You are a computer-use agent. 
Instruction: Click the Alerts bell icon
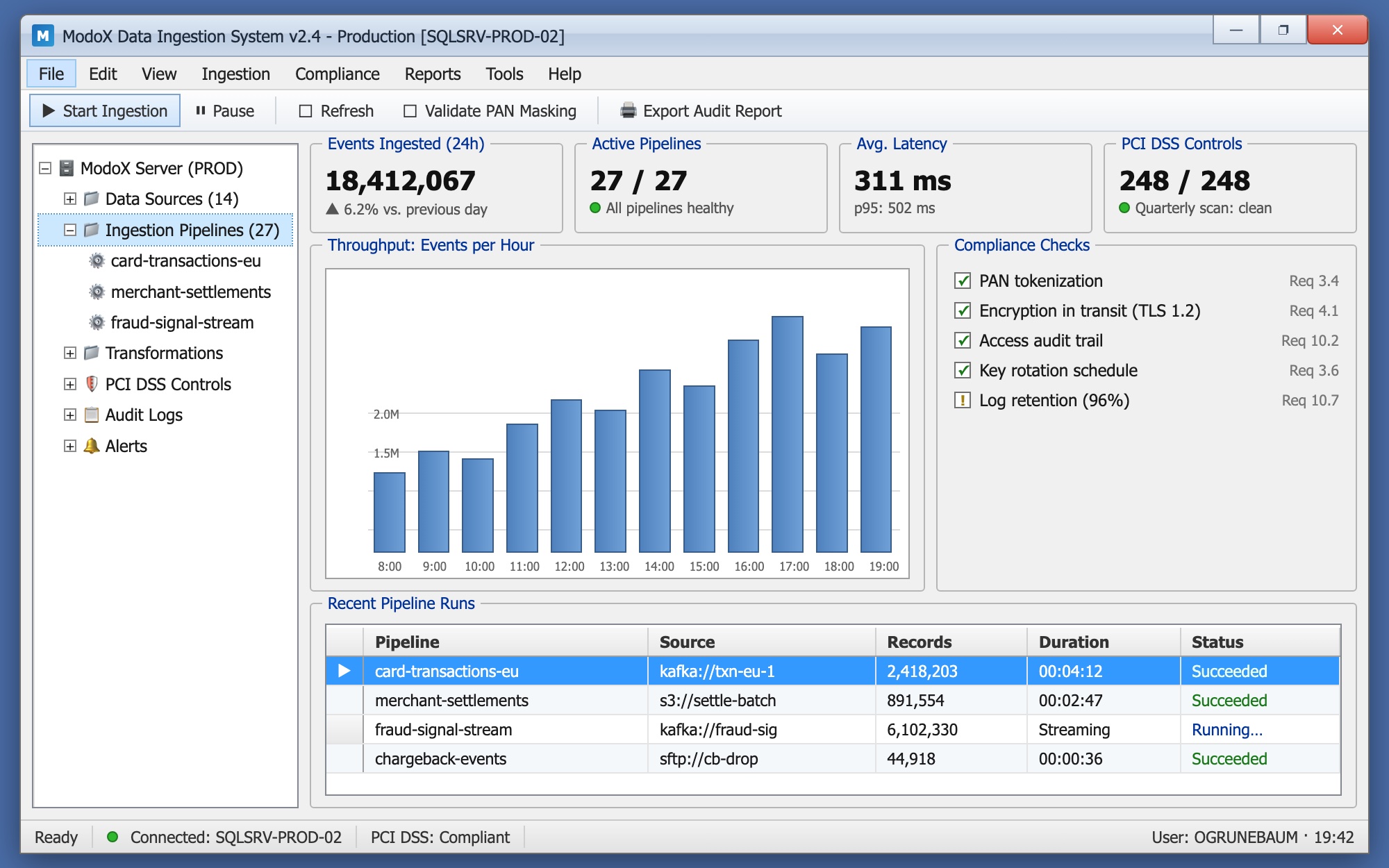point(91,446)
